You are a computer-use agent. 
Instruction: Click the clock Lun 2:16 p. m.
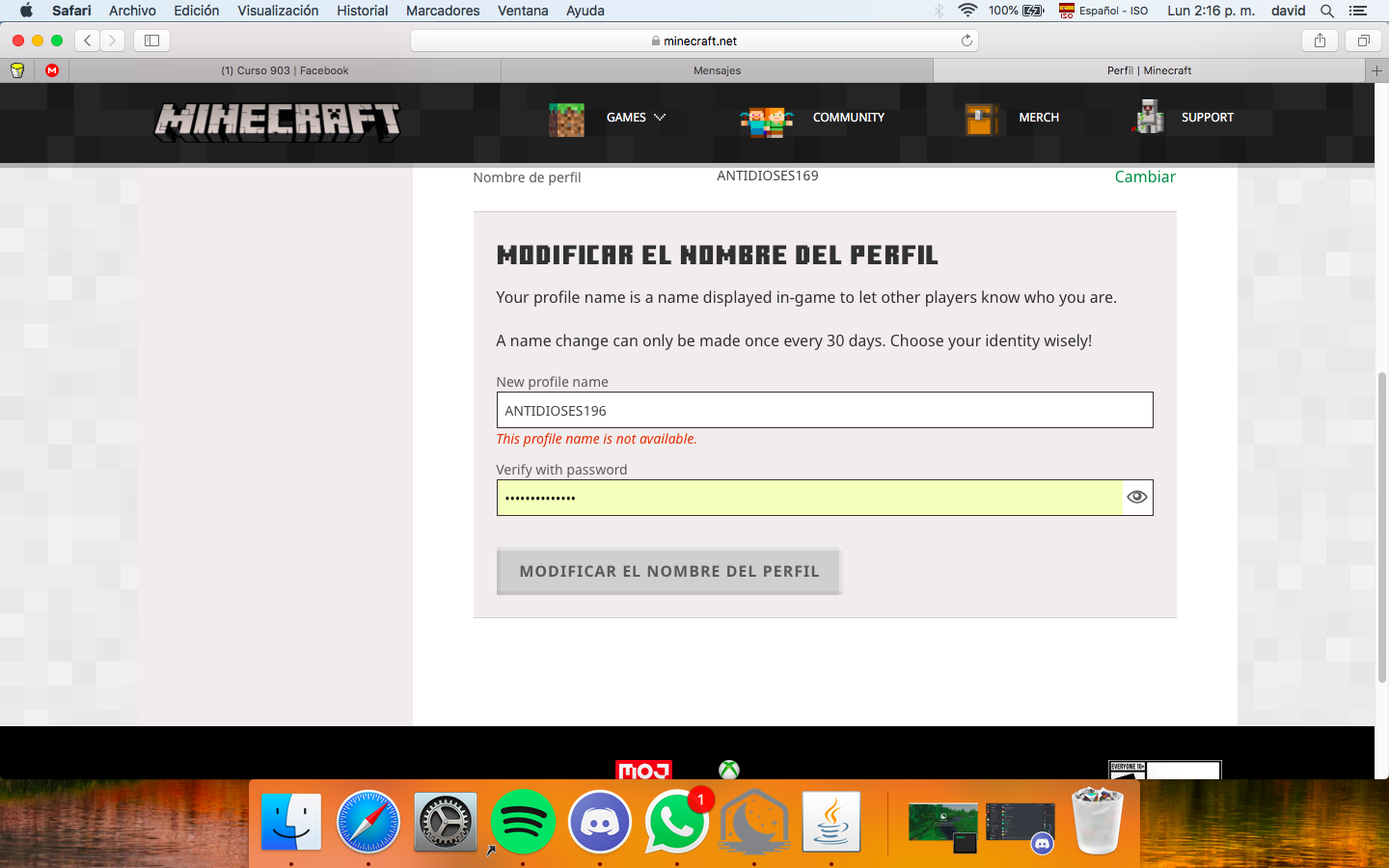tap(1211, 11)
